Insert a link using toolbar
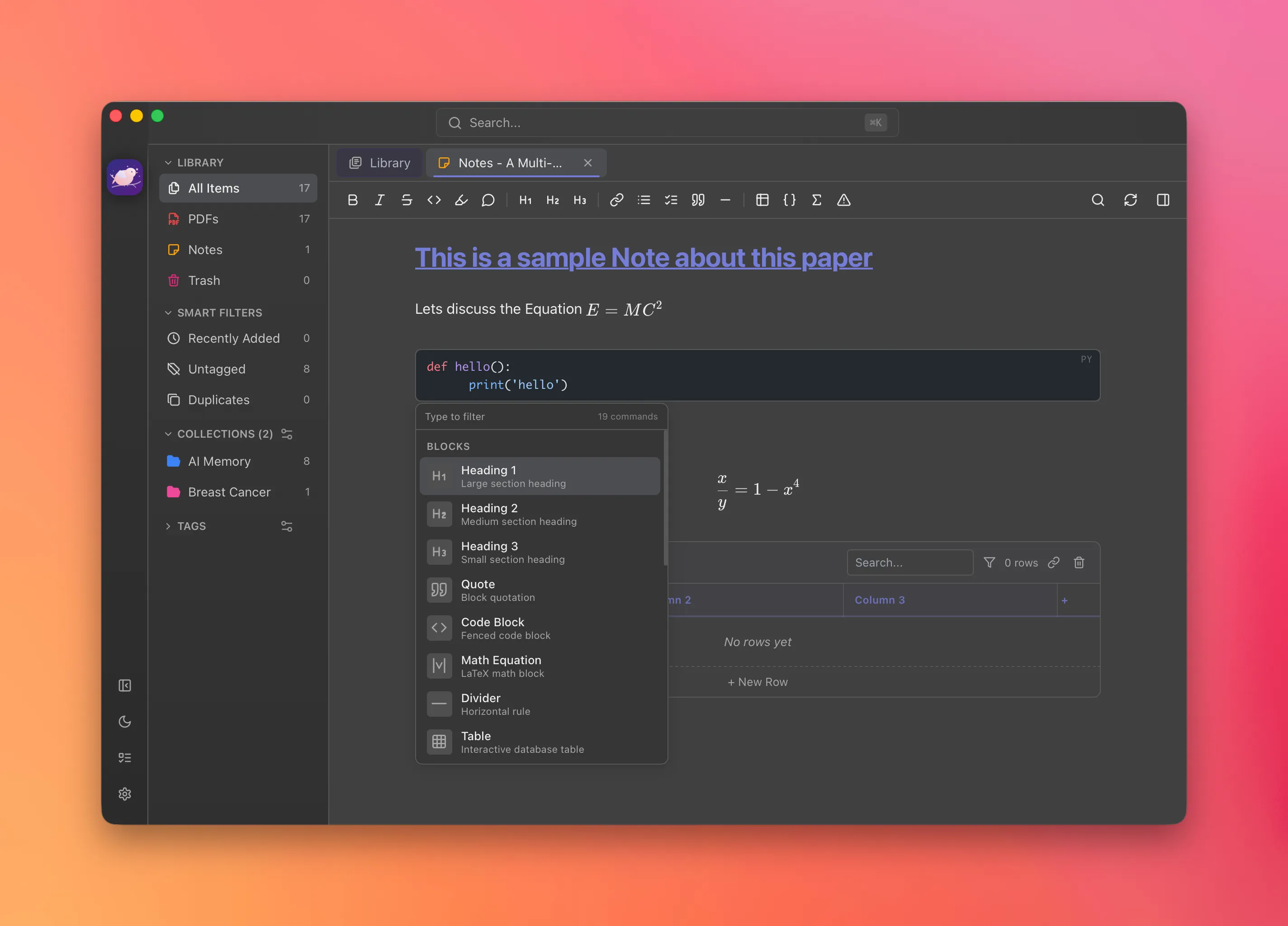 tap(617, 200)
